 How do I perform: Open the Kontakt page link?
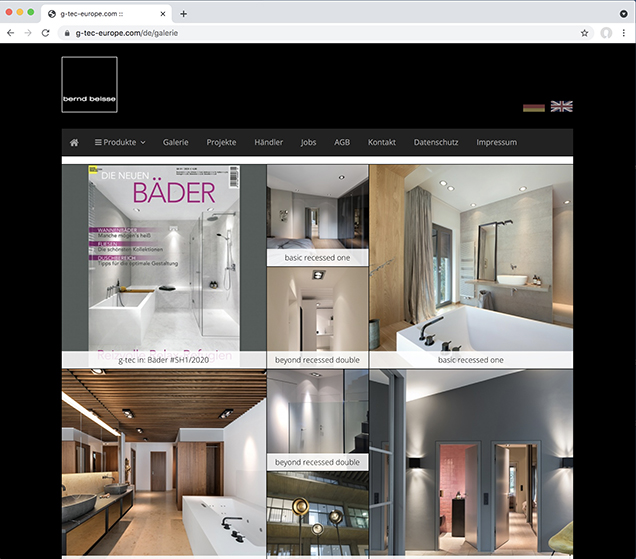(382, 142)
